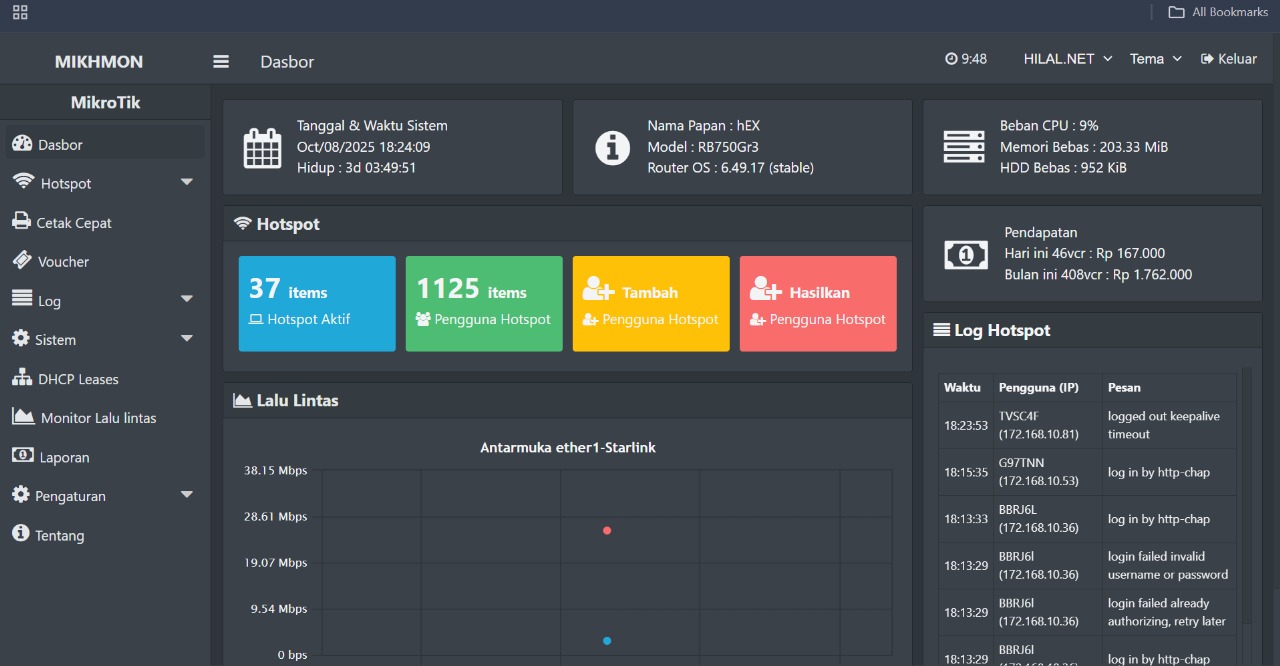Screen dimensions: 1280x666
Task: Click the DHCP Leases network icon
Action: pyautogui.click(x=21, y=378)
